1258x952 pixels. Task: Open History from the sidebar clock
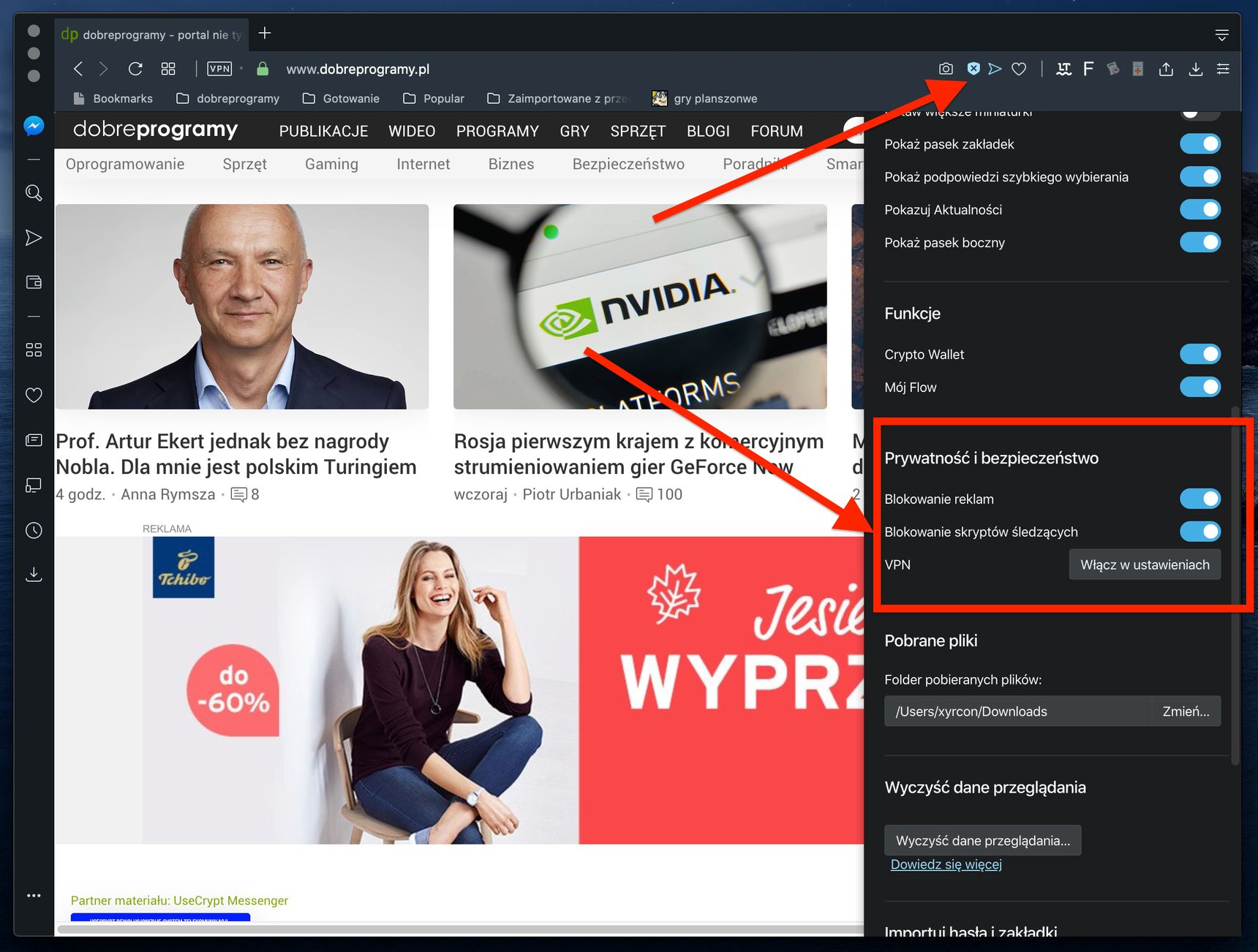(x=34, y=530)
